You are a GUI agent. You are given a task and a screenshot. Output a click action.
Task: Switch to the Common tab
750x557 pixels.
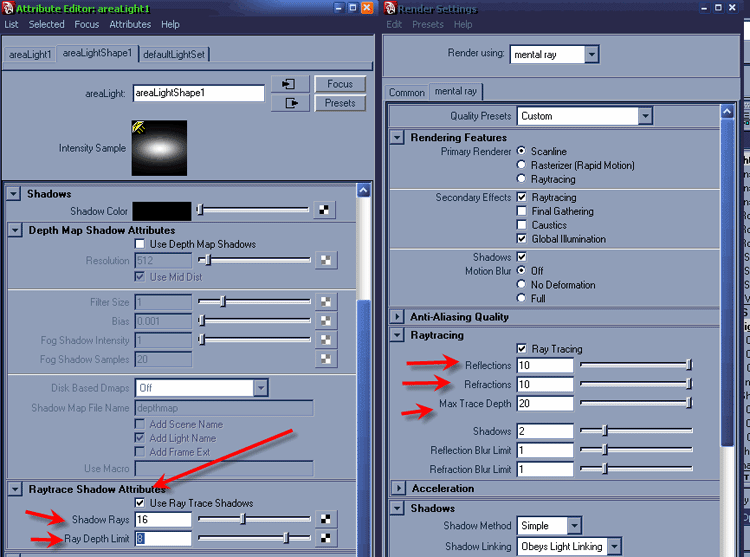407,92
